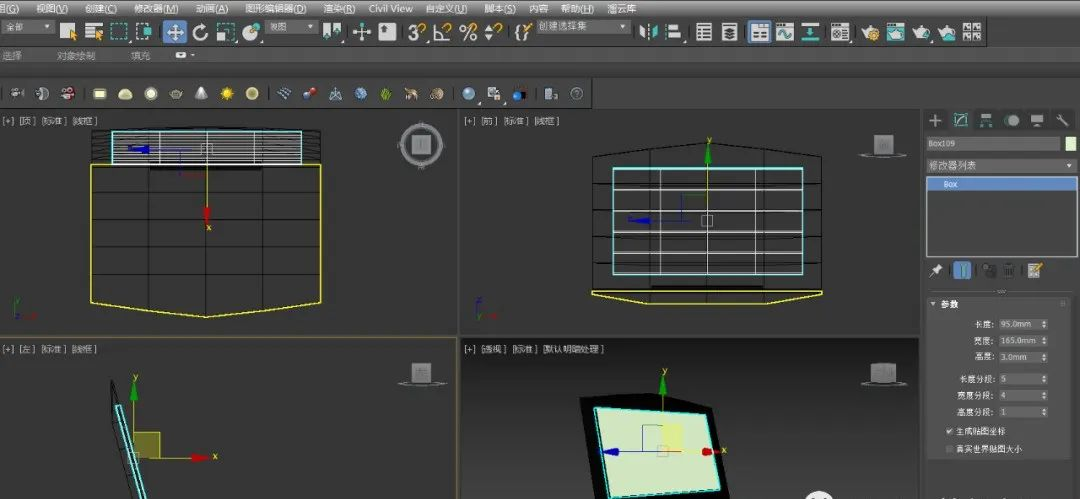Screen dimensions: 1080x499
Task: Toggle the Pin Stack icon
Action: [x=935, y=271]
